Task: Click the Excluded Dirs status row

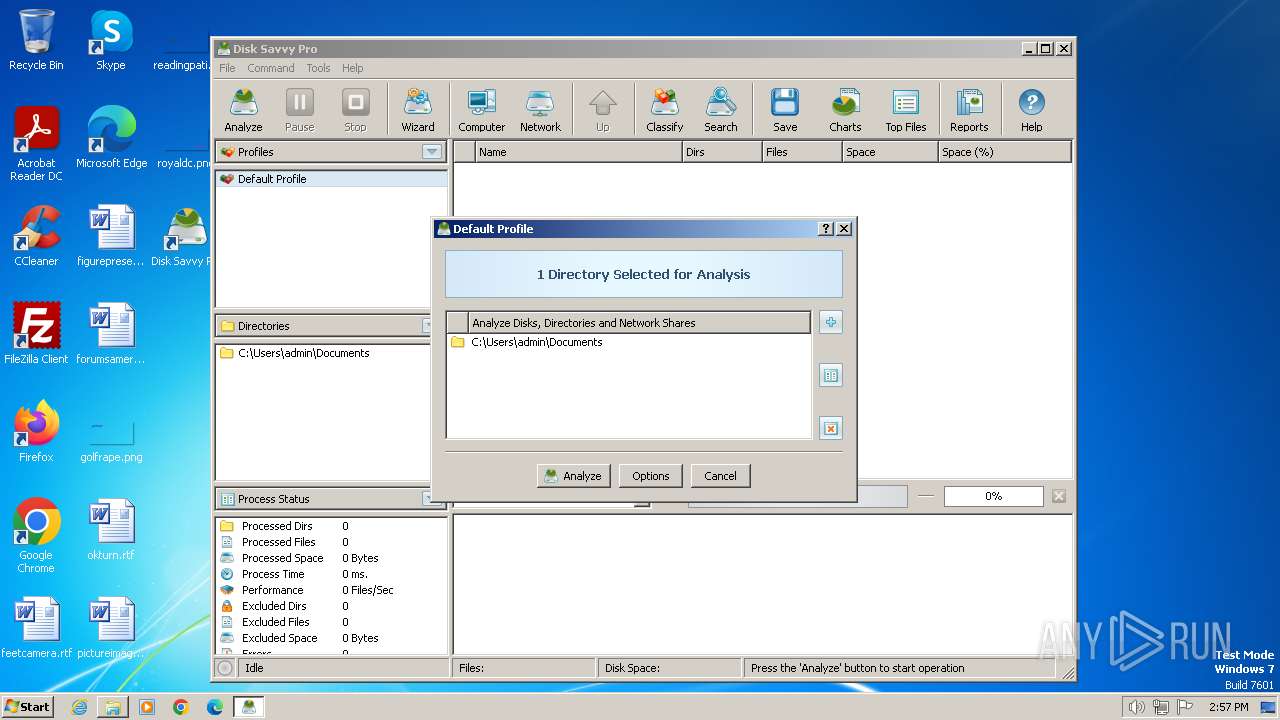Action: pyautogui.click(x=331, y=606)
